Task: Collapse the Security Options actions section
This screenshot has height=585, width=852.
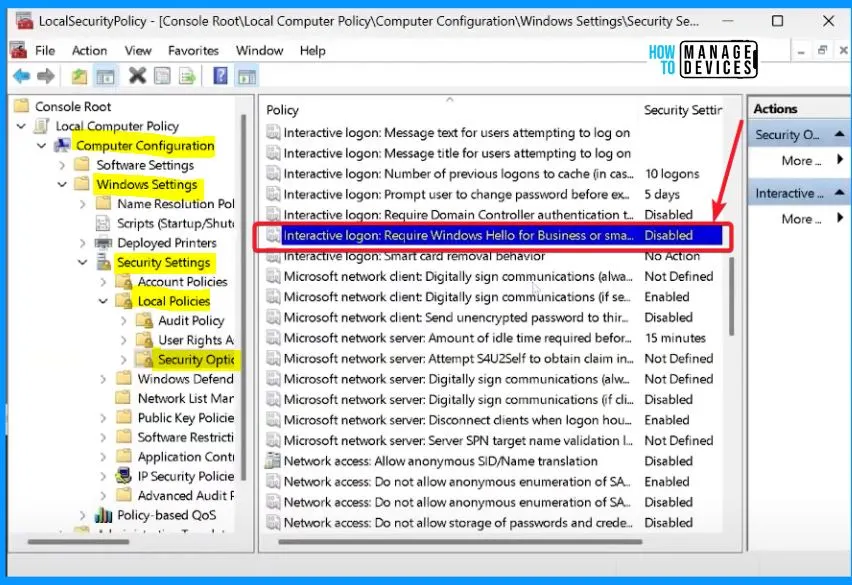Action: click(x=840, y=134)
